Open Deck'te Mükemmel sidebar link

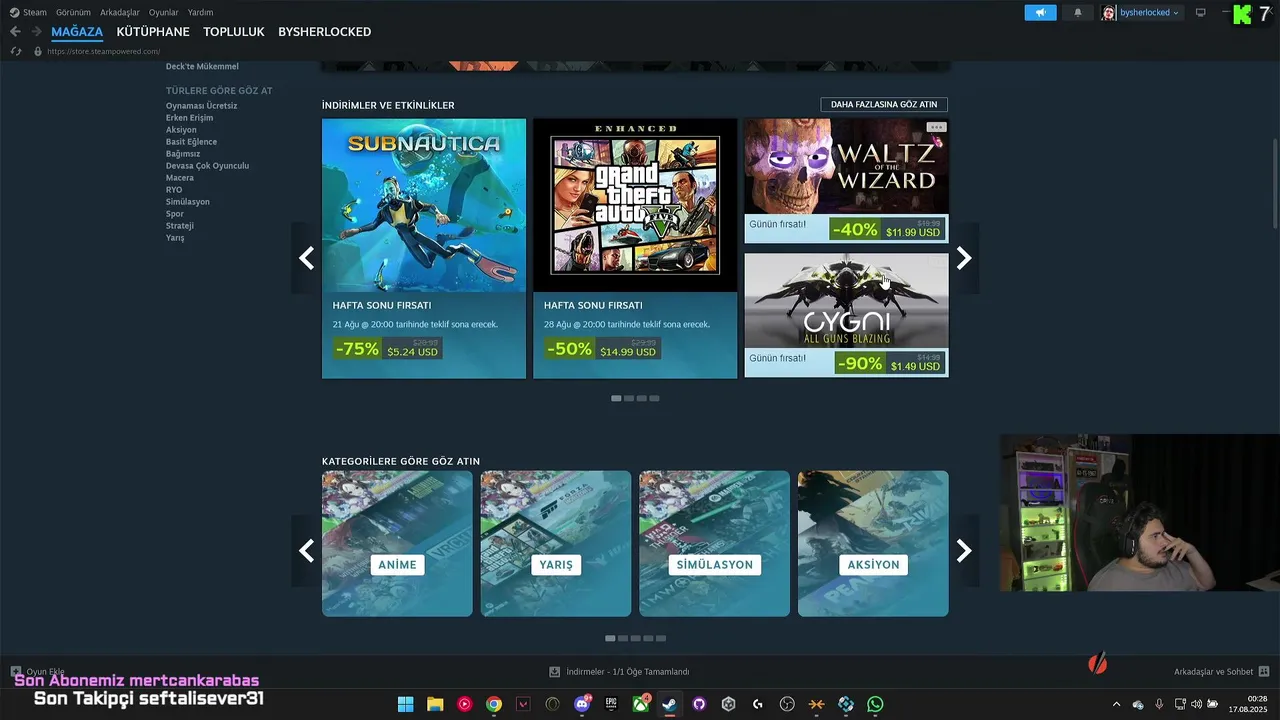tap(202, 67)
